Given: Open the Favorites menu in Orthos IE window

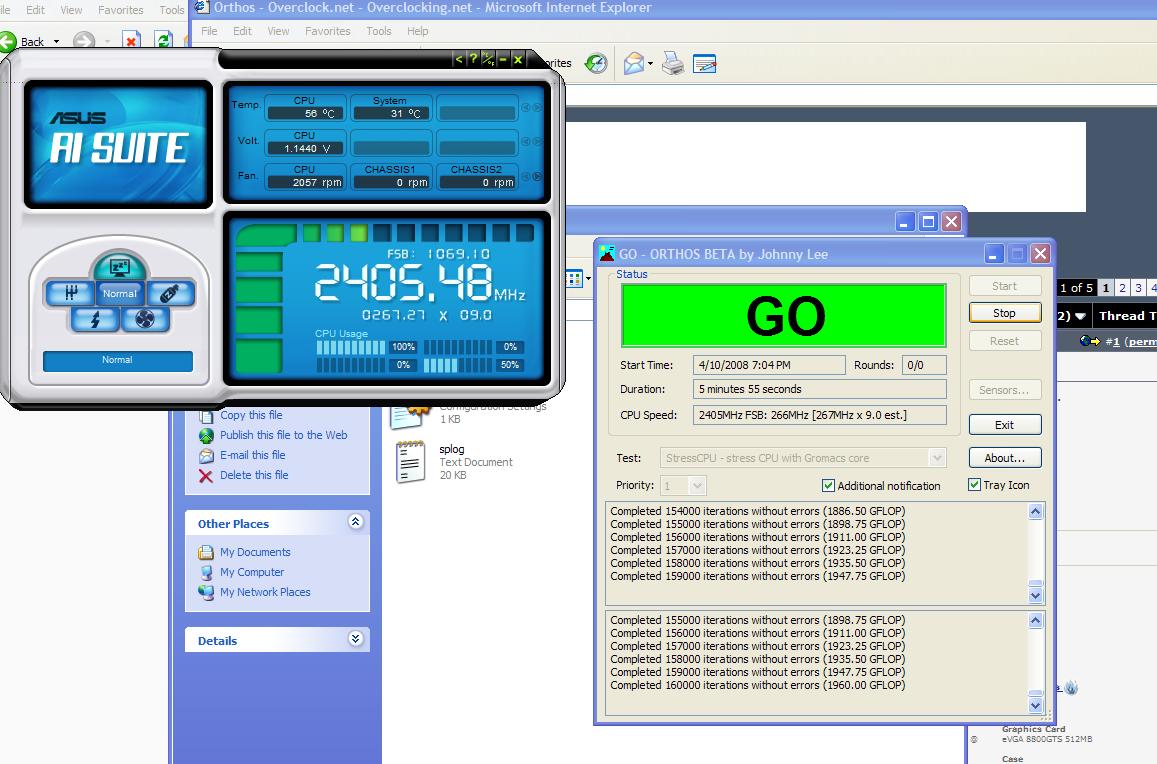Looking at the screenshot, I should click(x=328, y=31).
